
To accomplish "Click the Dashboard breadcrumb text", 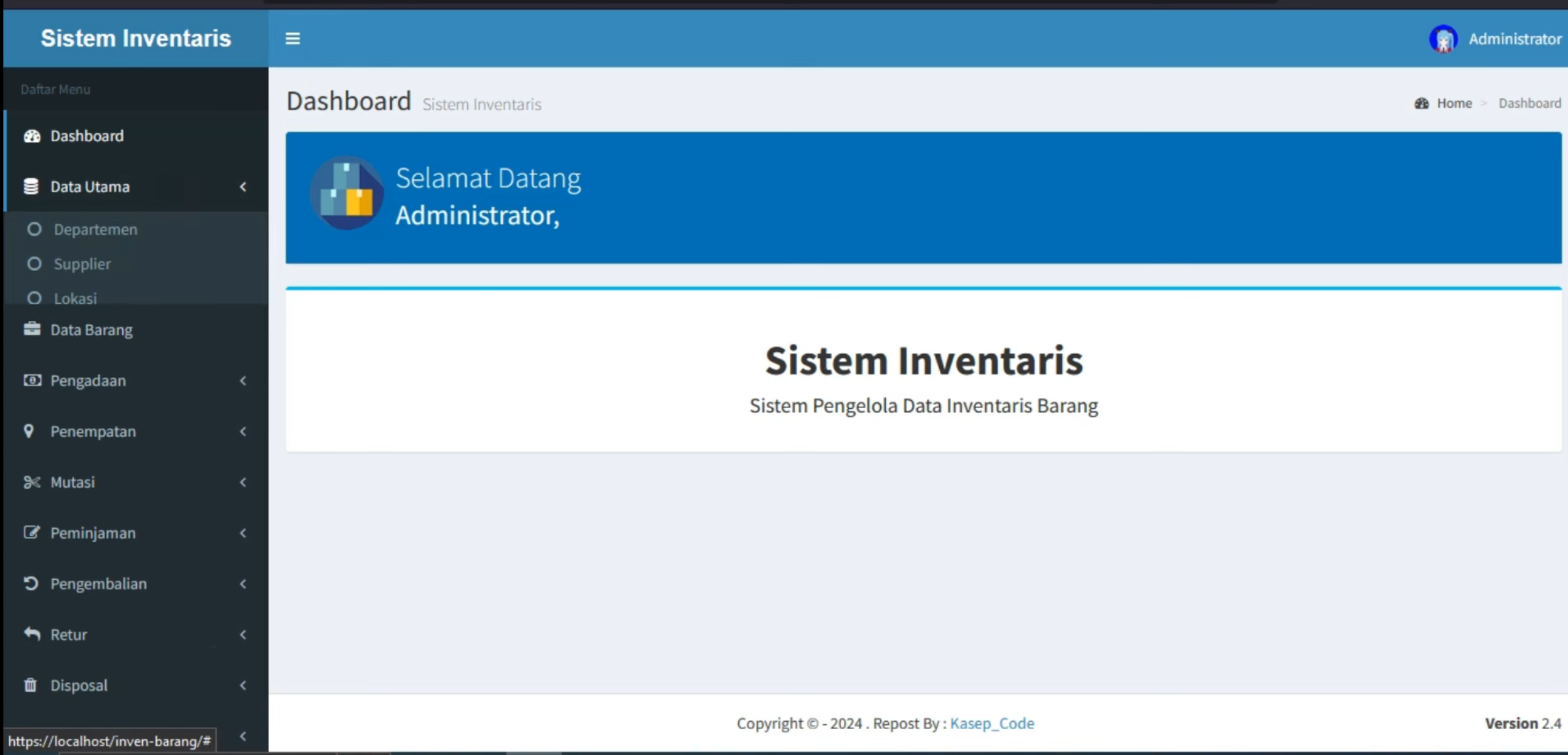I will (1529, 103).
